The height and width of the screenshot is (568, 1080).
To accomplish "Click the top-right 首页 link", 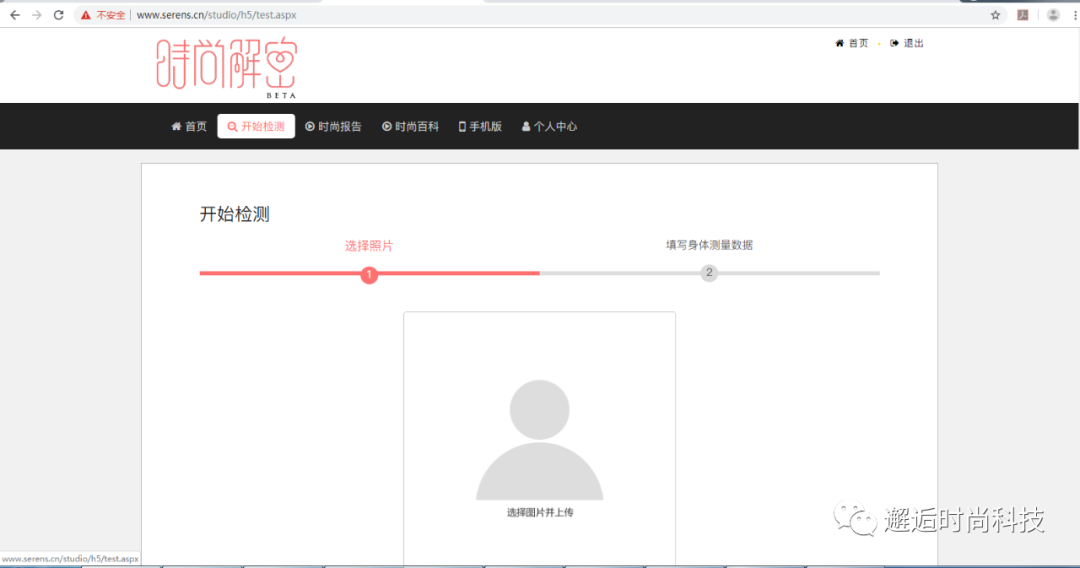I will point(852,43).
